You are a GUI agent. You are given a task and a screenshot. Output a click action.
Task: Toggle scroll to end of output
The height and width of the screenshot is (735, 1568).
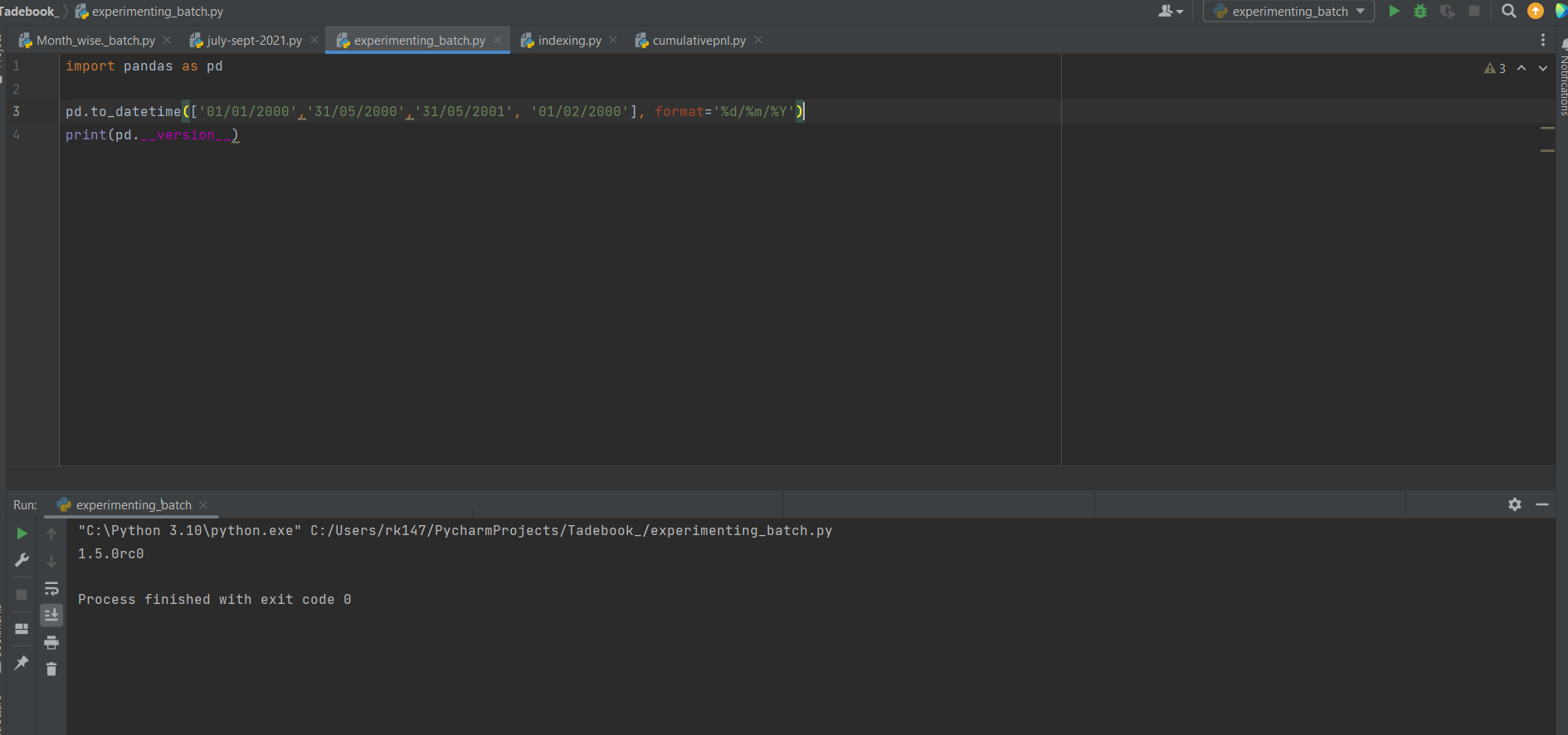(51, 615)
